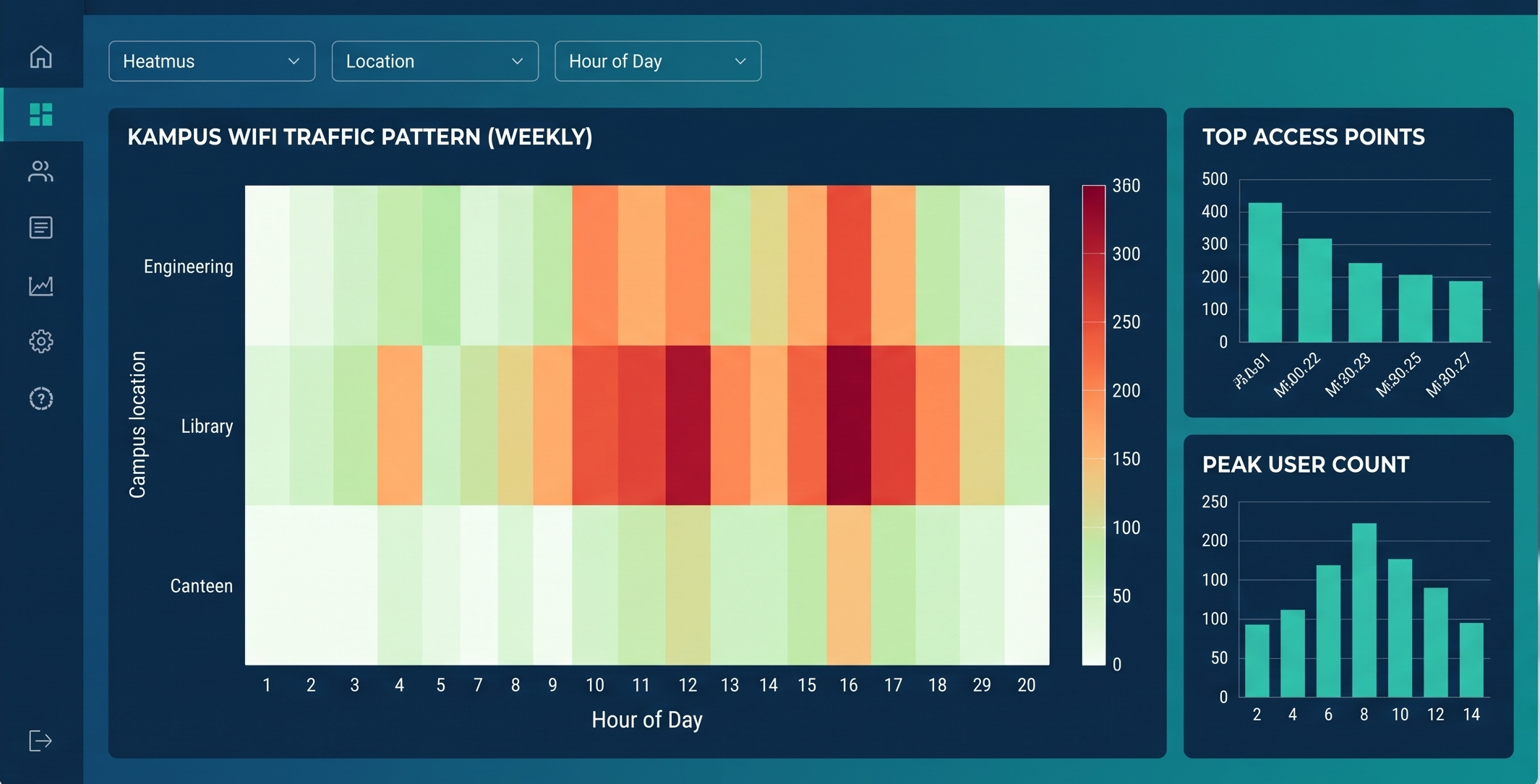
Task: Click the Heatmus dropdown chevron arrow
Action: pyautogui.click(x=294, y=61)
